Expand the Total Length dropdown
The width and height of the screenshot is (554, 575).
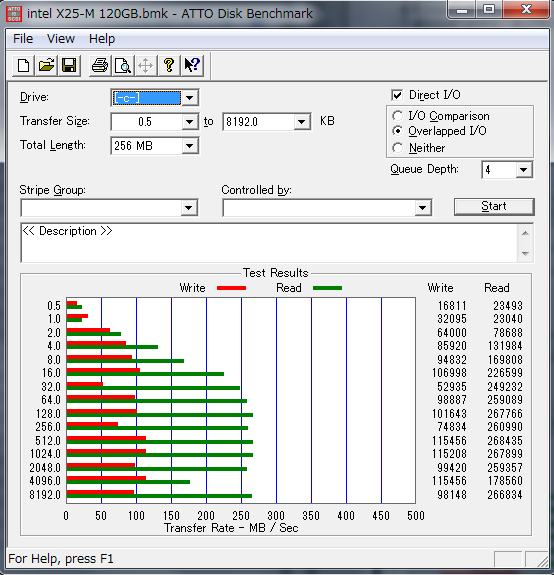point(190,146)
